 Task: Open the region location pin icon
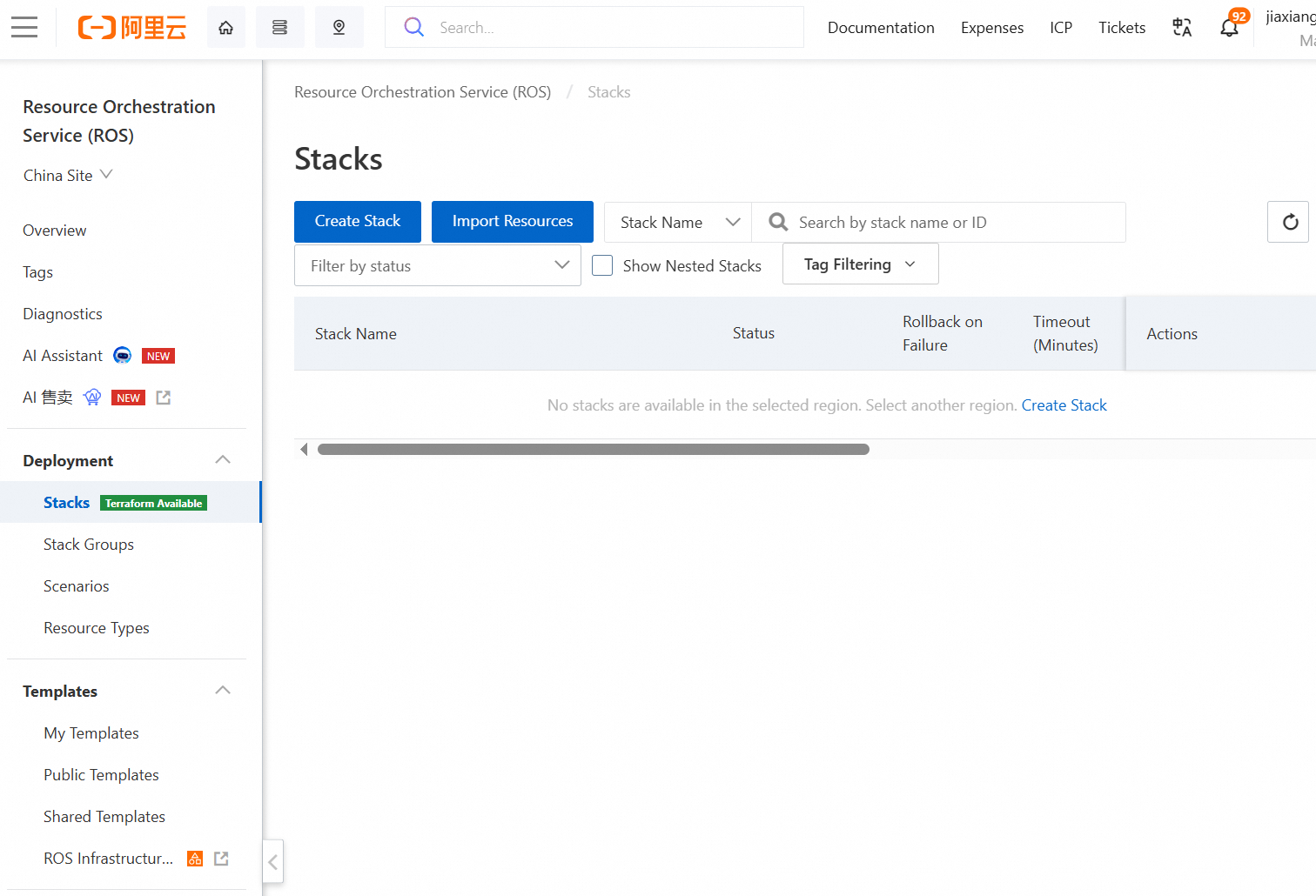[339, 28]
